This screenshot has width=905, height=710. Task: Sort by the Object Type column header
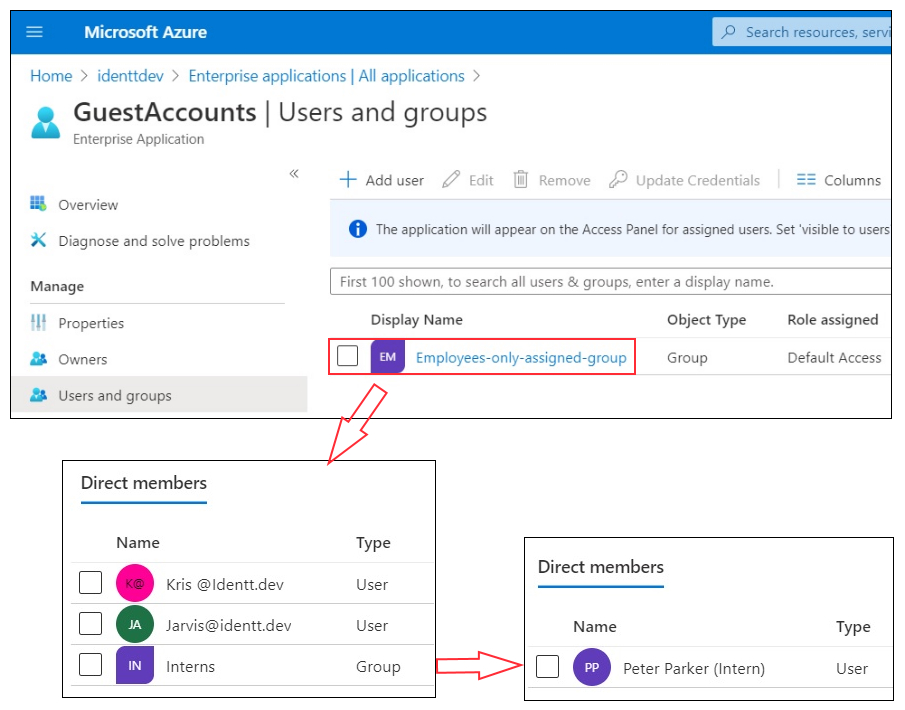pyautogui.click(x=706, y=320)
